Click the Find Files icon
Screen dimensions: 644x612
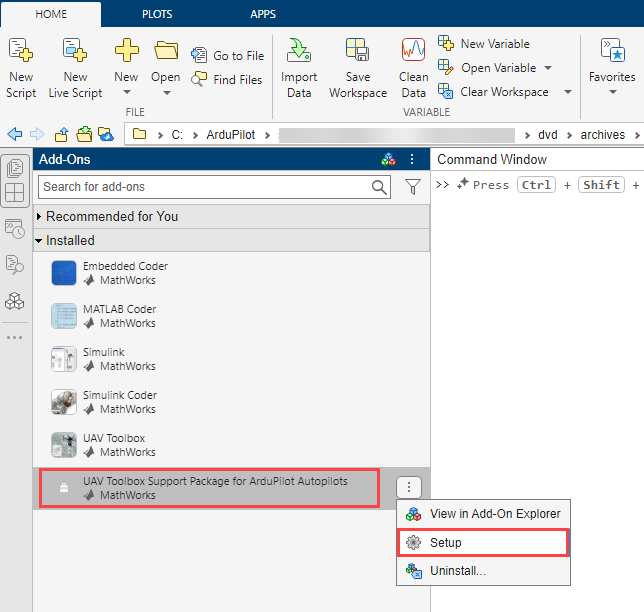tap(227, 80)
